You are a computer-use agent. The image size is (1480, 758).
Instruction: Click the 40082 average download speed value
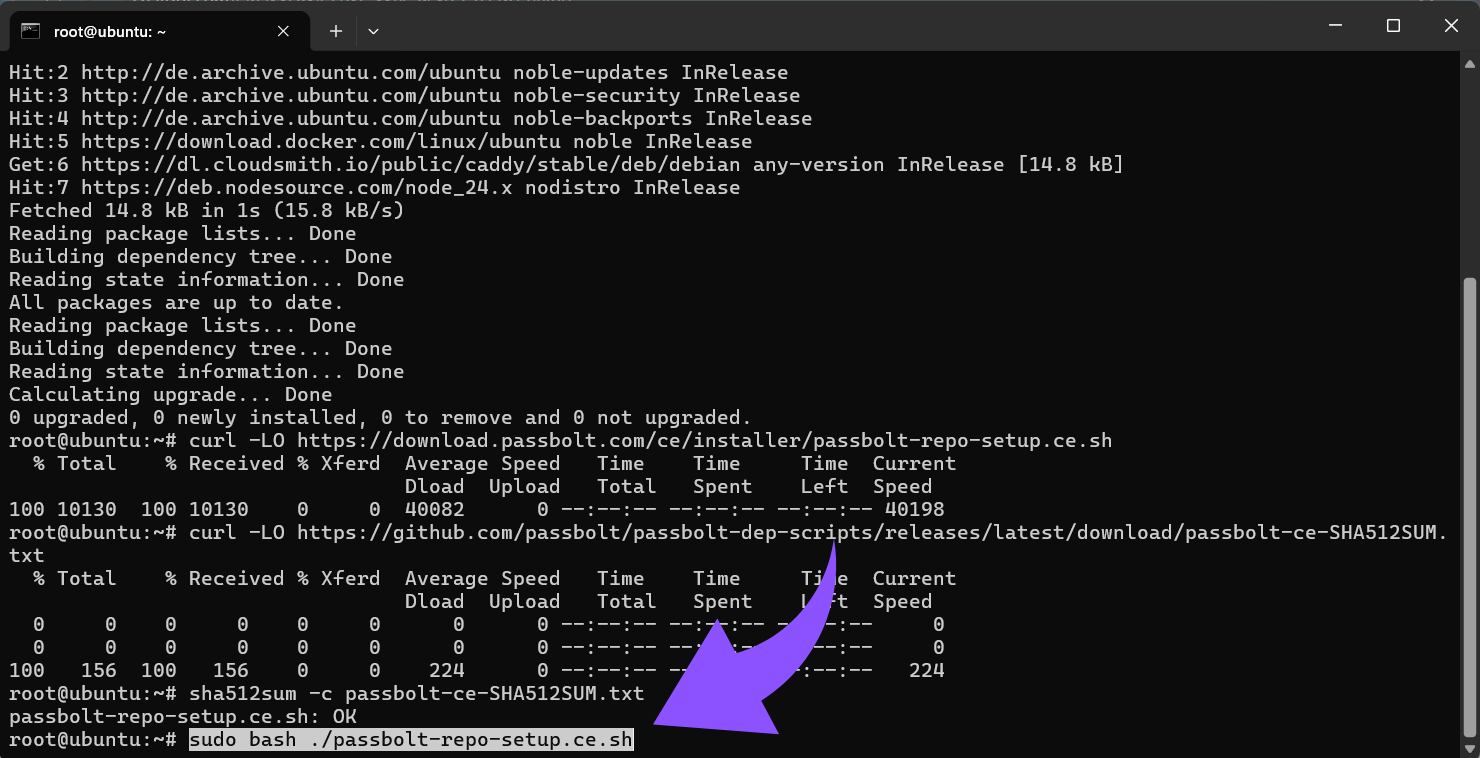(x=435, y=509)
